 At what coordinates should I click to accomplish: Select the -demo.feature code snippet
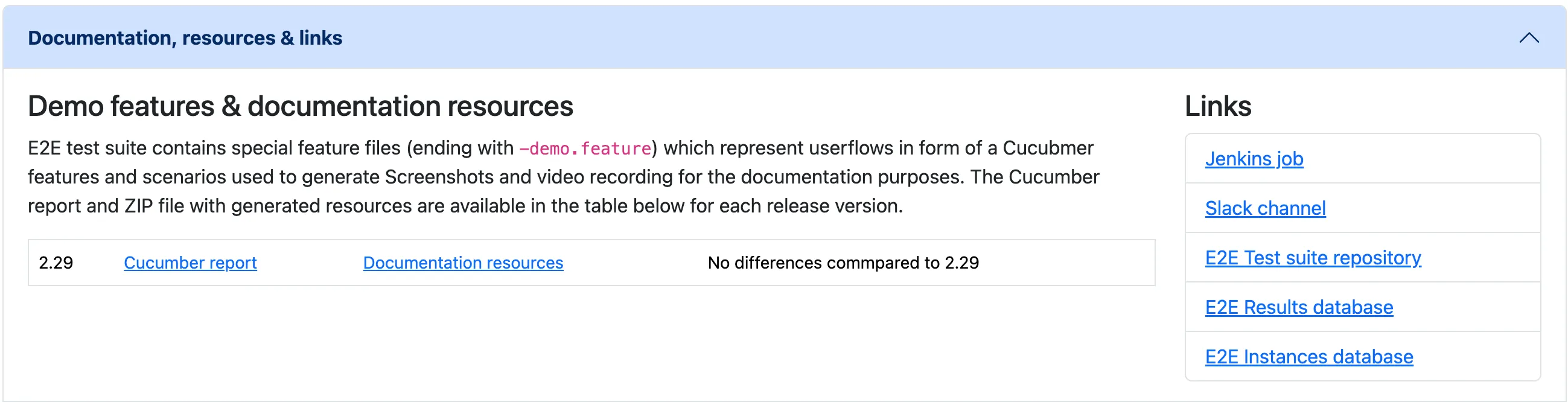(x=585, y=147)
